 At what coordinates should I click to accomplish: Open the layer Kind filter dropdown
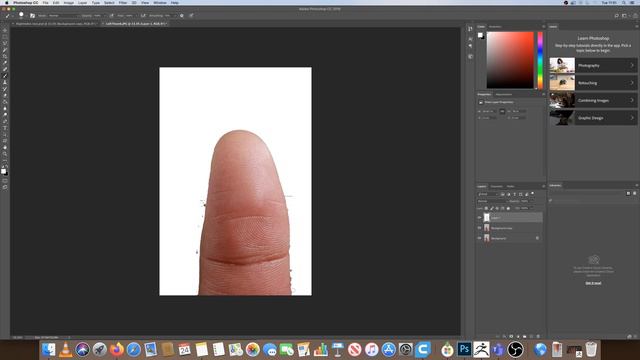point(489,194)
